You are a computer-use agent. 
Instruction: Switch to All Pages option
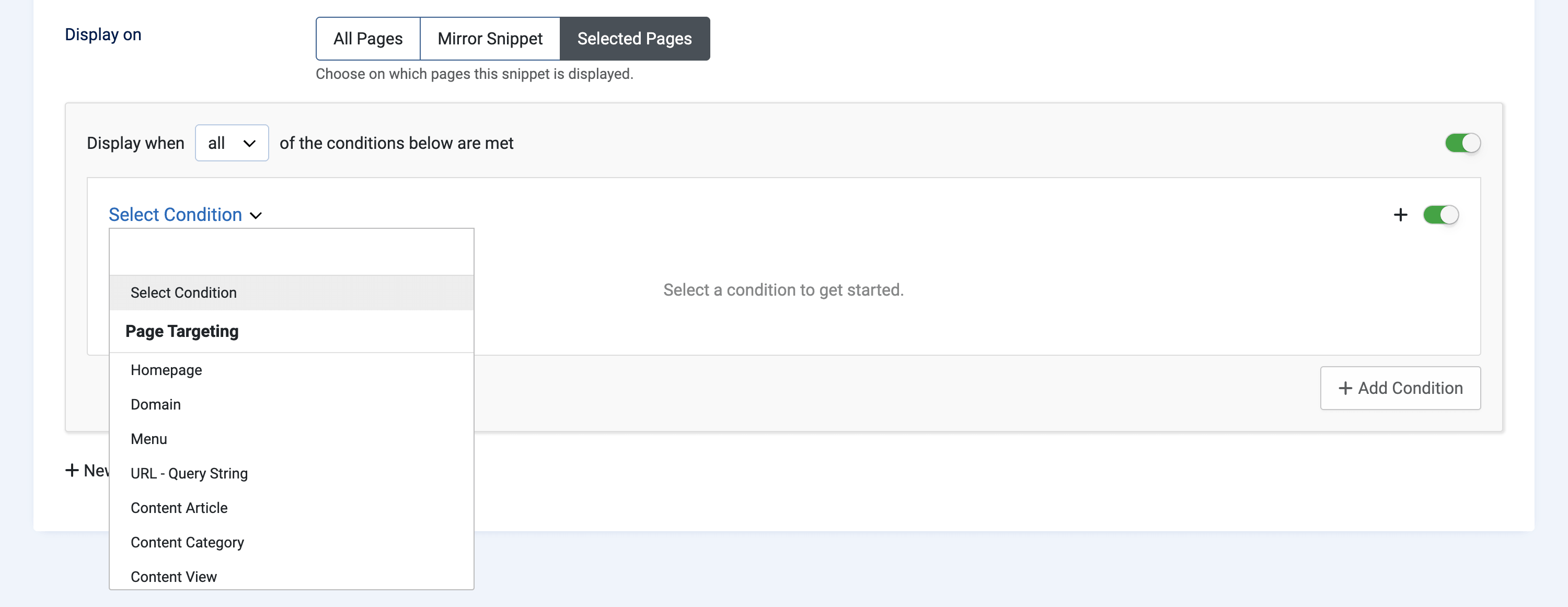pos(367,38)
